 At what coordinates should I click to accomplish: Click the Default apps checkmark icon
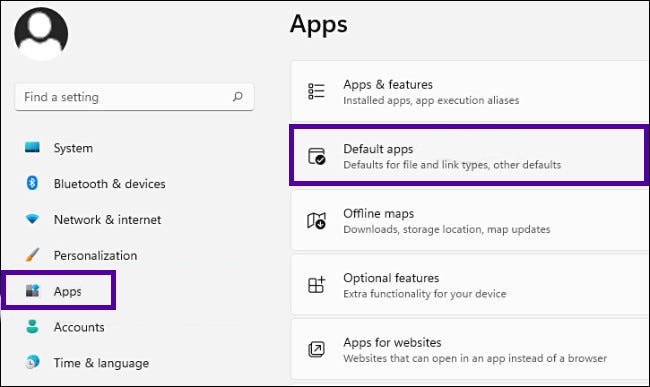point(317,156)
